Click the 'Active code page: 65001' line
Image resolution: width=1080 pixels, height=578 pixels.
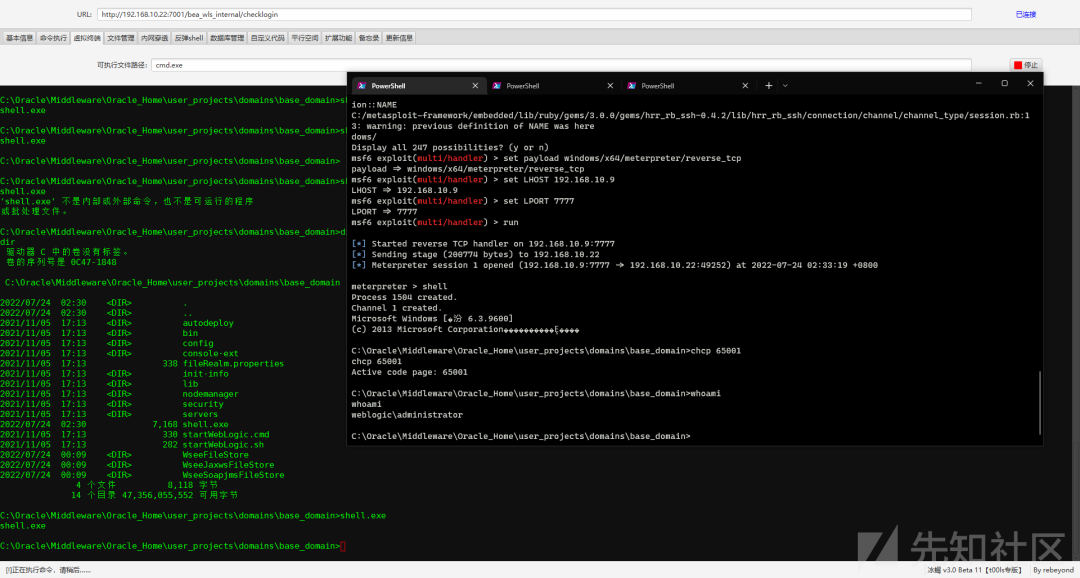tap(409, 373)
